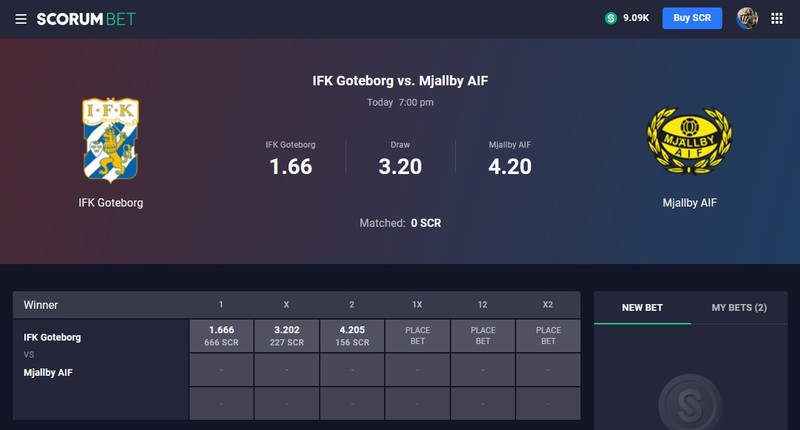The width and height of the screenshot is (800, 430).
Task: Click the Scorum Bet logo
Action: tap(86, 19)
